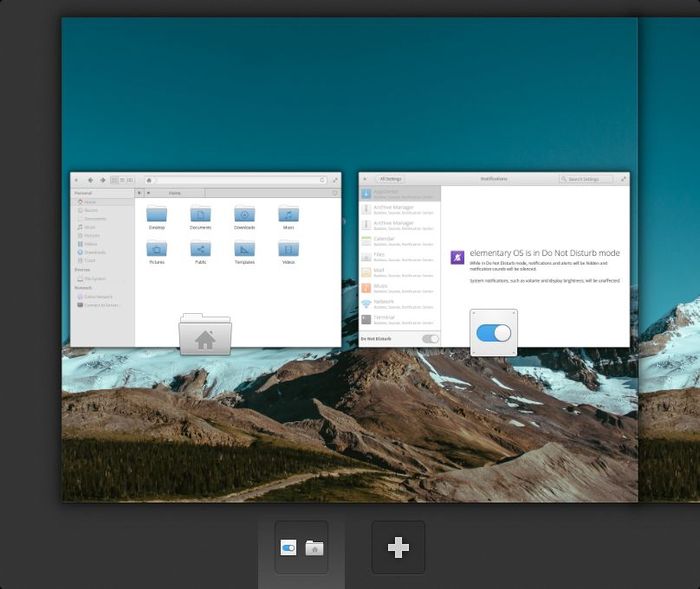Open the Documents folder icon
Viewport: 700px width, 589px height.
tap(201, 216)
